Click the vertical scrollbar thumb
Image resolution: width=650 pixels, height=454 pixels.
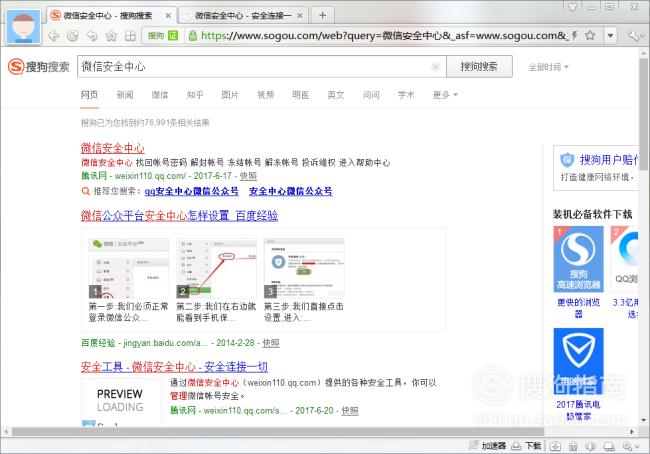[x=643, y=114]
